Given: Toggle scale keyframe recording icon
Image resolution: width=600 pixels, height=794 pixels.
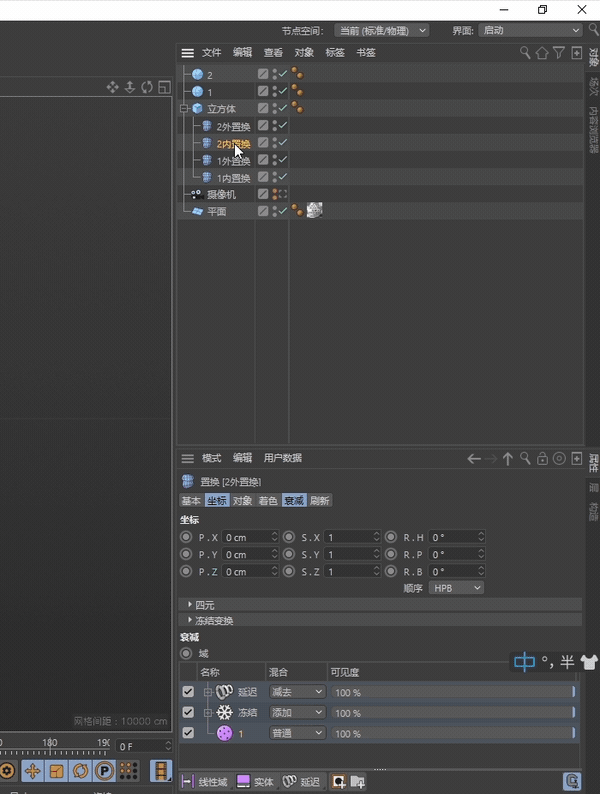Looking at the screenshot, I should (x=56, y=771).
